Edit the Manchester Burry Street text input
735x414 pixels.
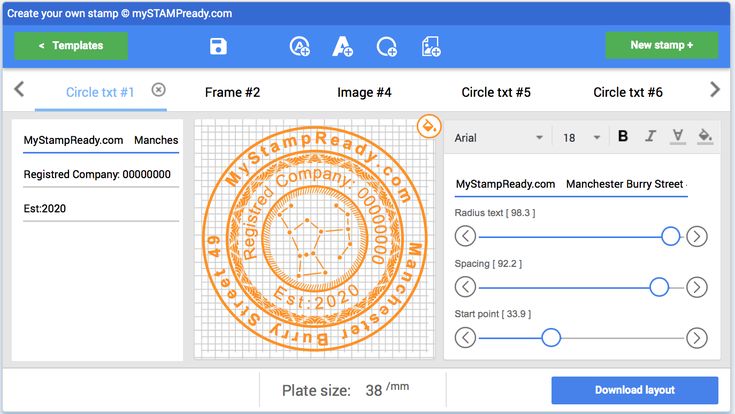click(x=571, y=184)
